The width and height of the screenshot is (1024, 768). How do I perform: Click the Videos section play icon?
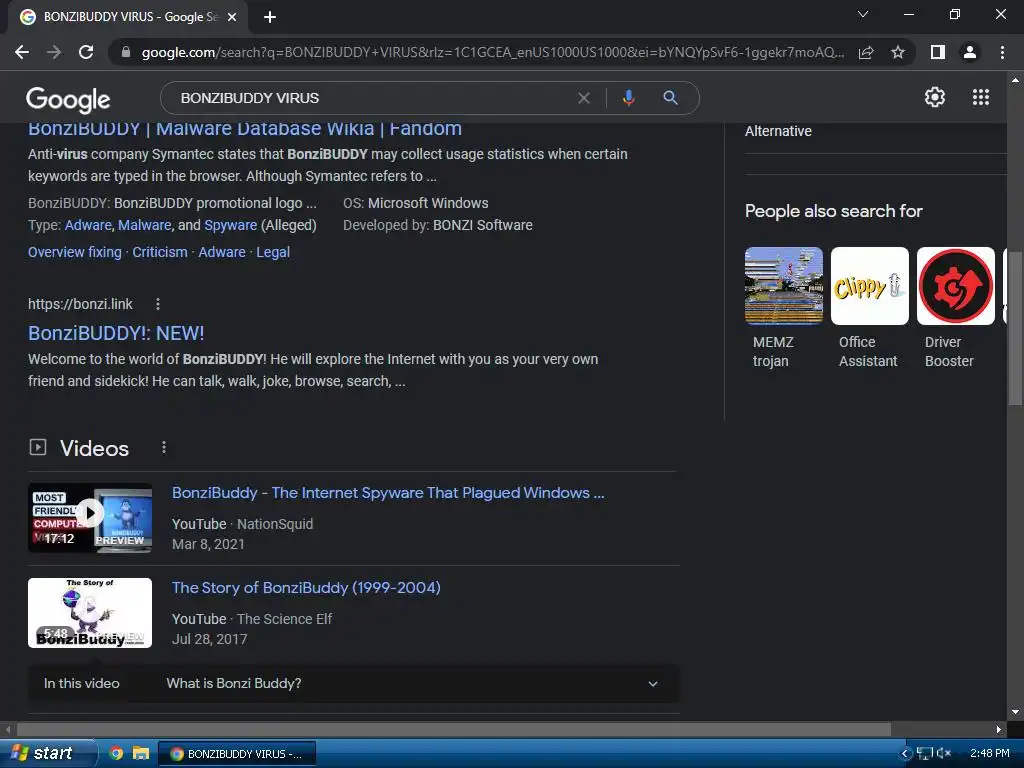point(38,447)
